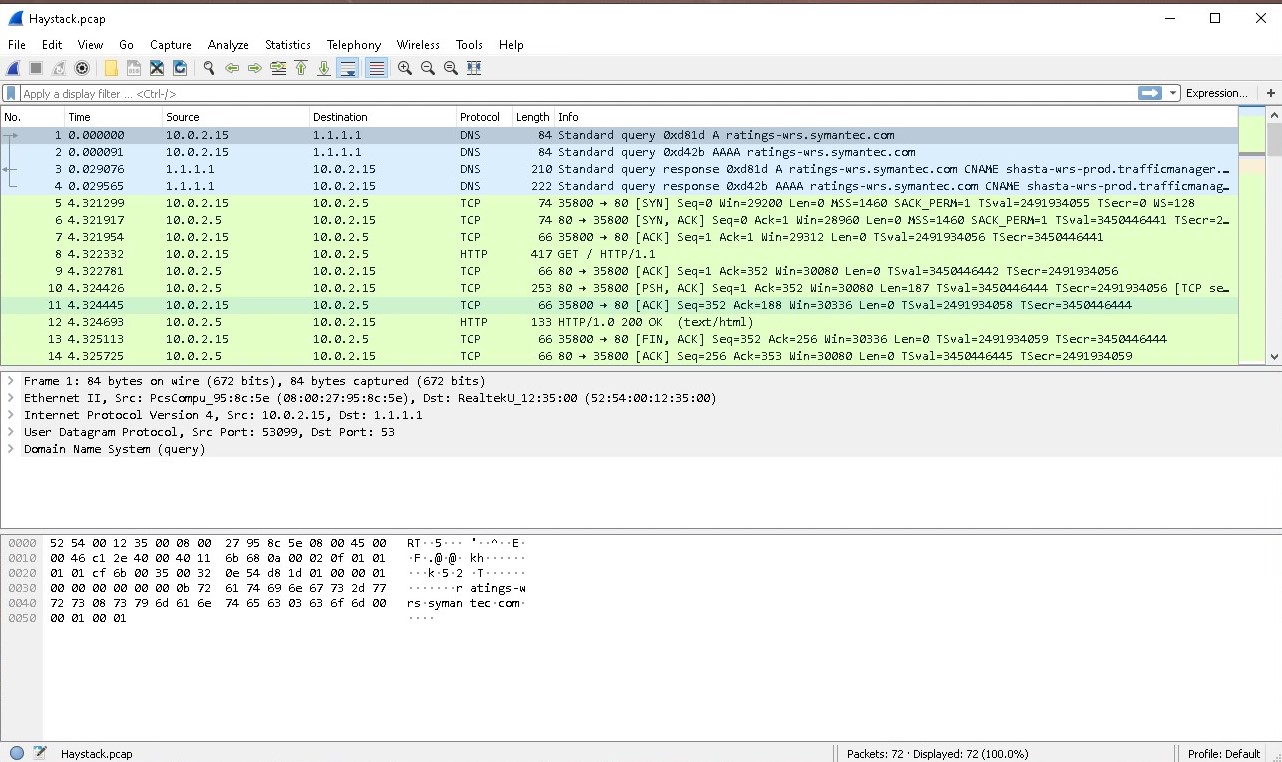Click the stop capture square icon
The image size is (1282, 762).
(x=36, y=68)
